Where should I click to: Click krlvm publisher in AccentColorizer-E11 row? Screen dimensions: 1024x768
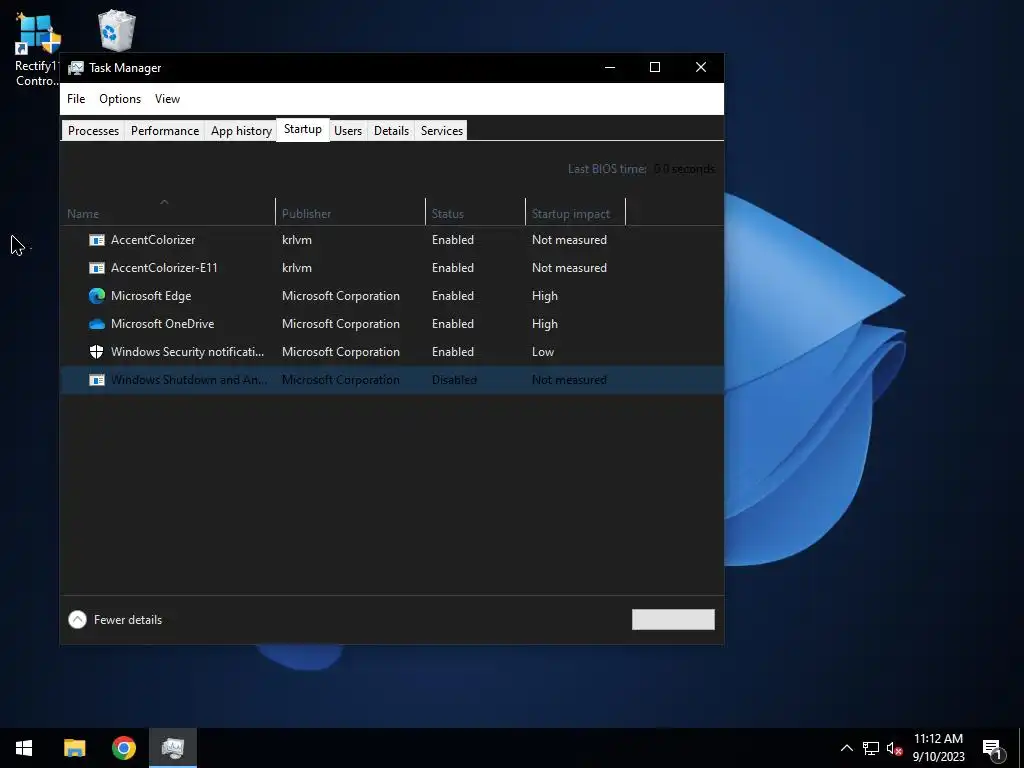click(x=296, y=268)
